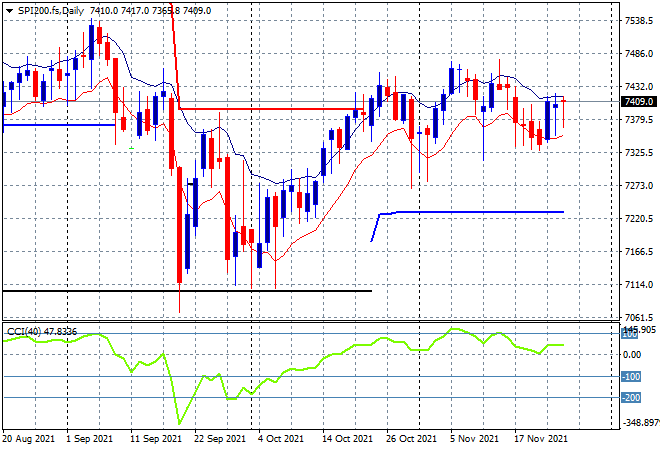Click the 11 Sep 2021 date label
Screen dimensions: 660x450
[x=156, y=439]
